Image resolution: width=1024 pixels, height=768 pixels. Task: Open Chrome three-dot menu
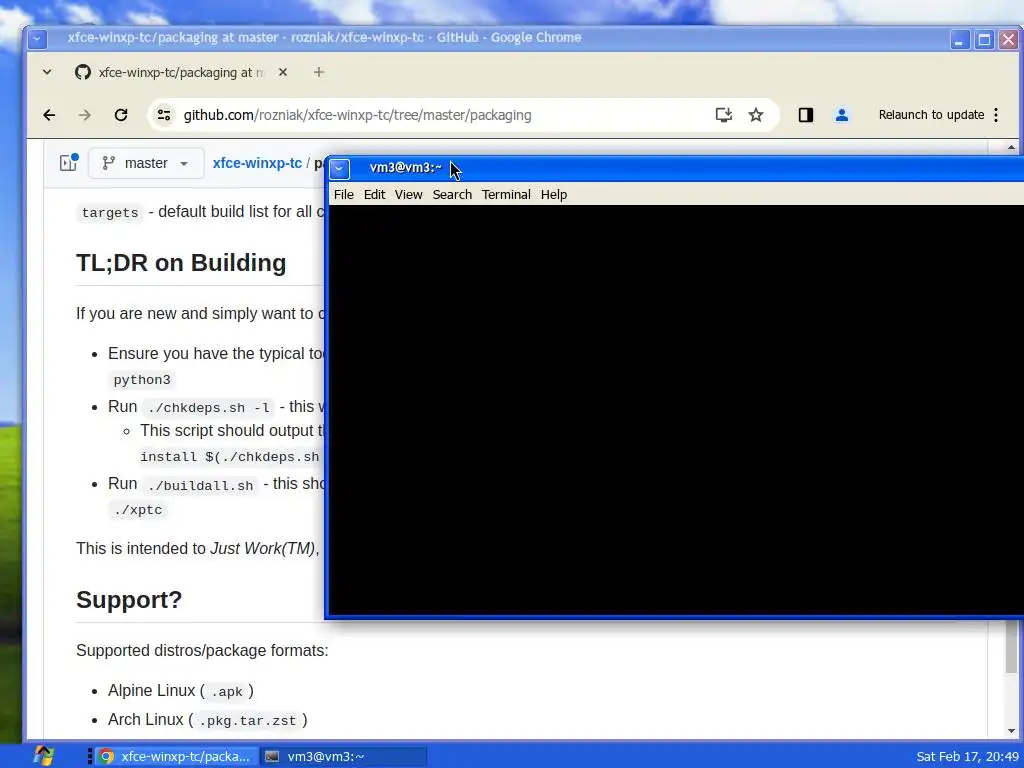pyautogui.click(x=996, y=115)
